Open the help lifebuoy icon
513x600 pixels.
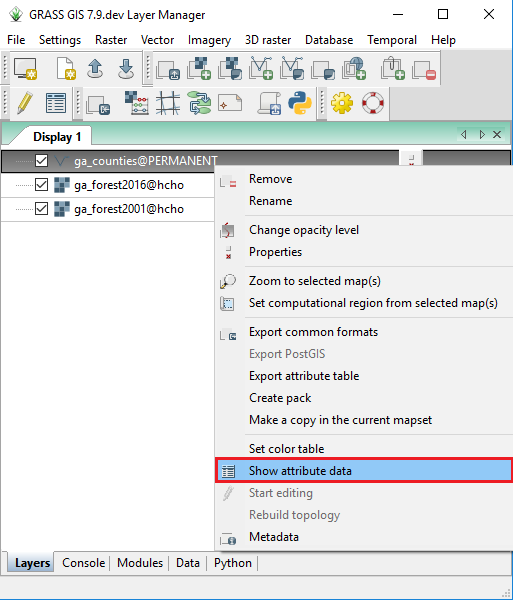[x=373, y=103]
